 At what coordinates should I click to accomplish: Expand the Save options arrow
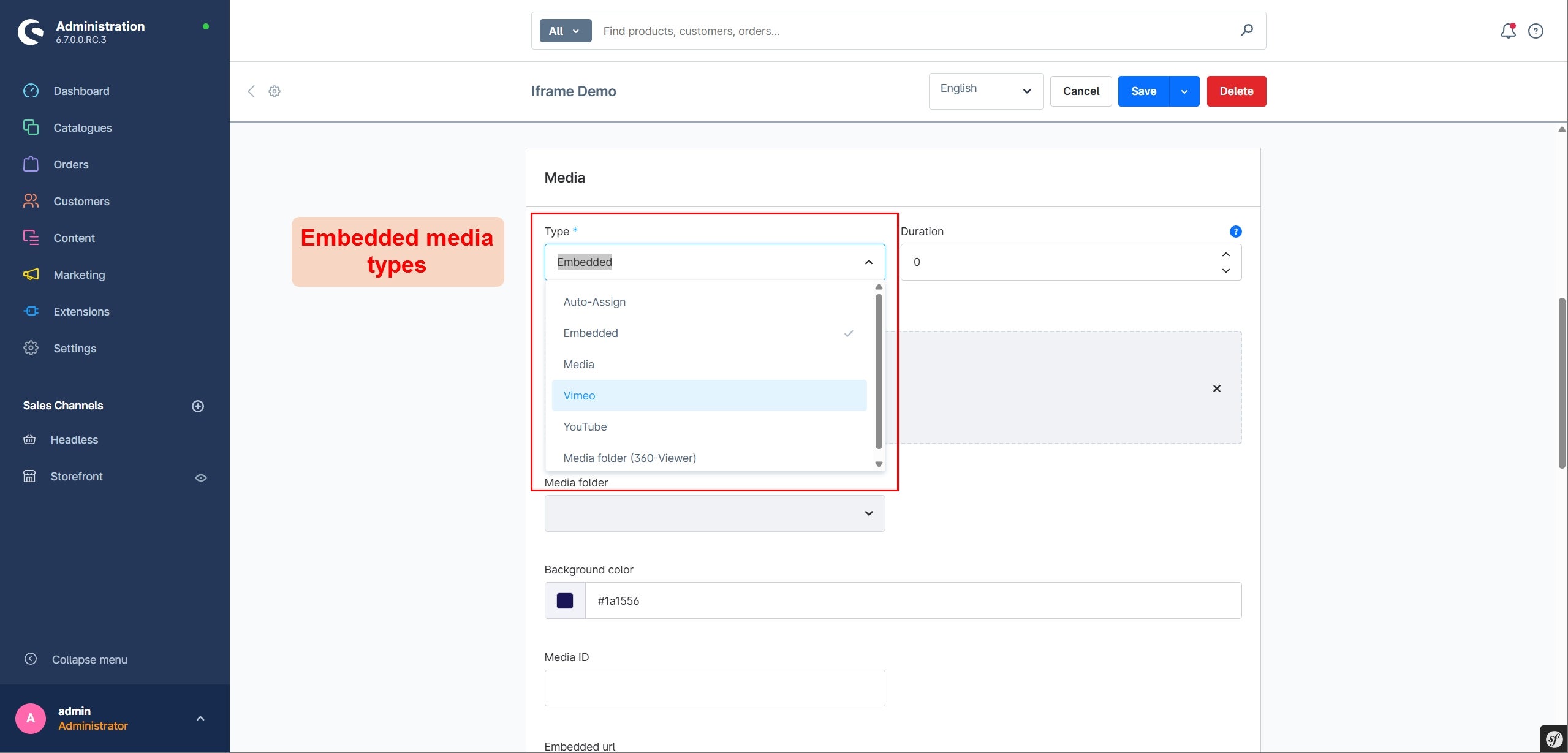tap(1184, 91)
